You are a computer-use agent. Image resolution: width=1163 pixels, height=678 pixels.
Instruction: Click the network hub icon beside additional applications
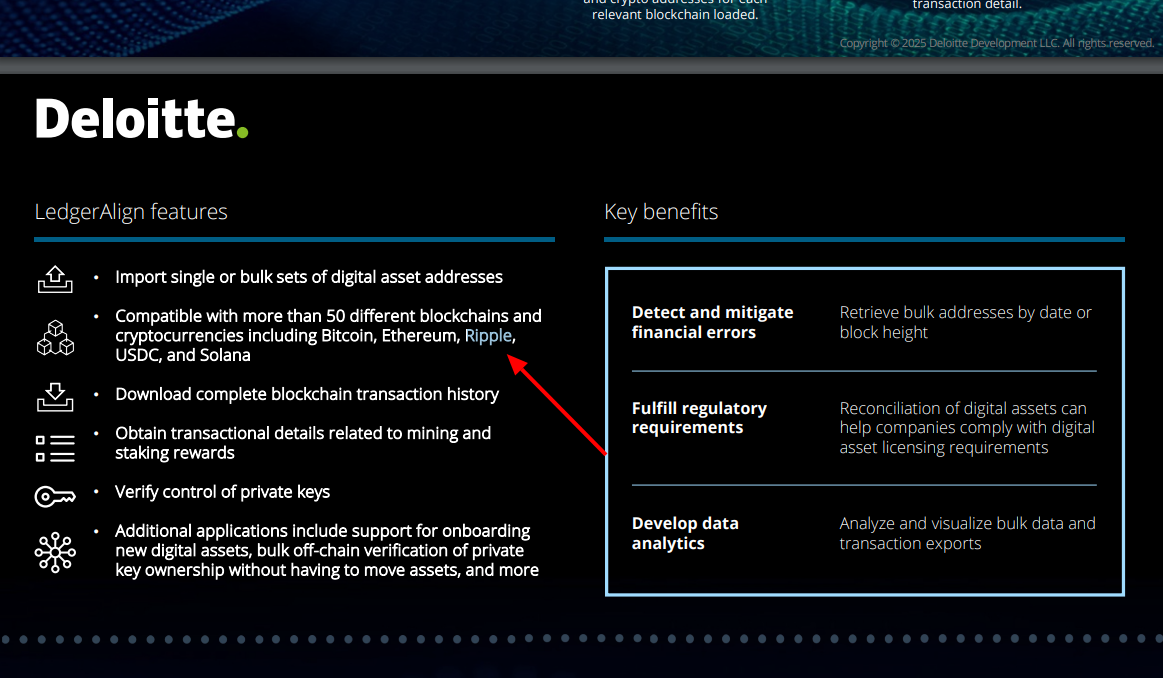(55, 552)
